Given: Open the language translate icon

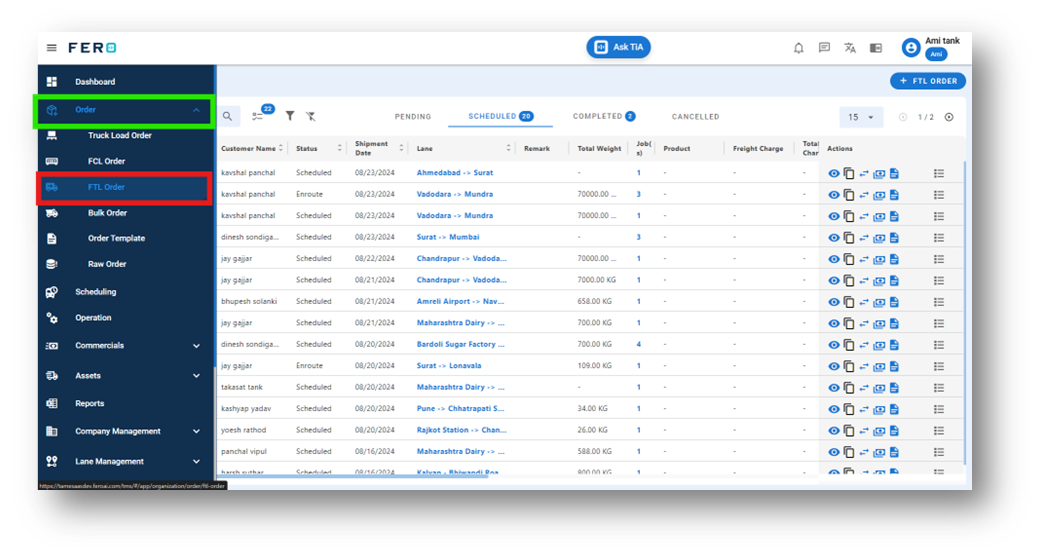Looking at the screenshot, I should tap(850, 48).
